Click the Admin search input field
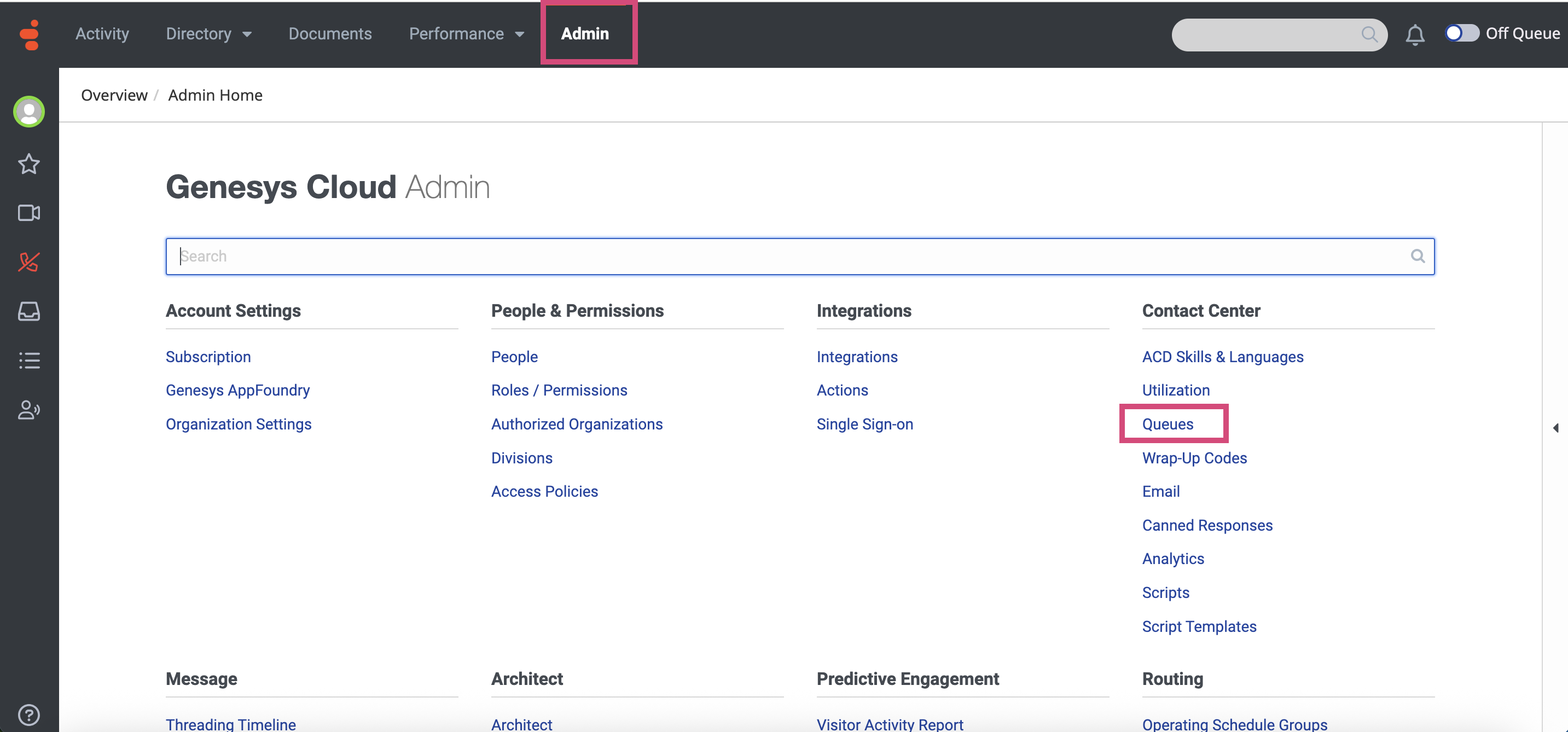 pyautogui.click(x=791, y=256)
